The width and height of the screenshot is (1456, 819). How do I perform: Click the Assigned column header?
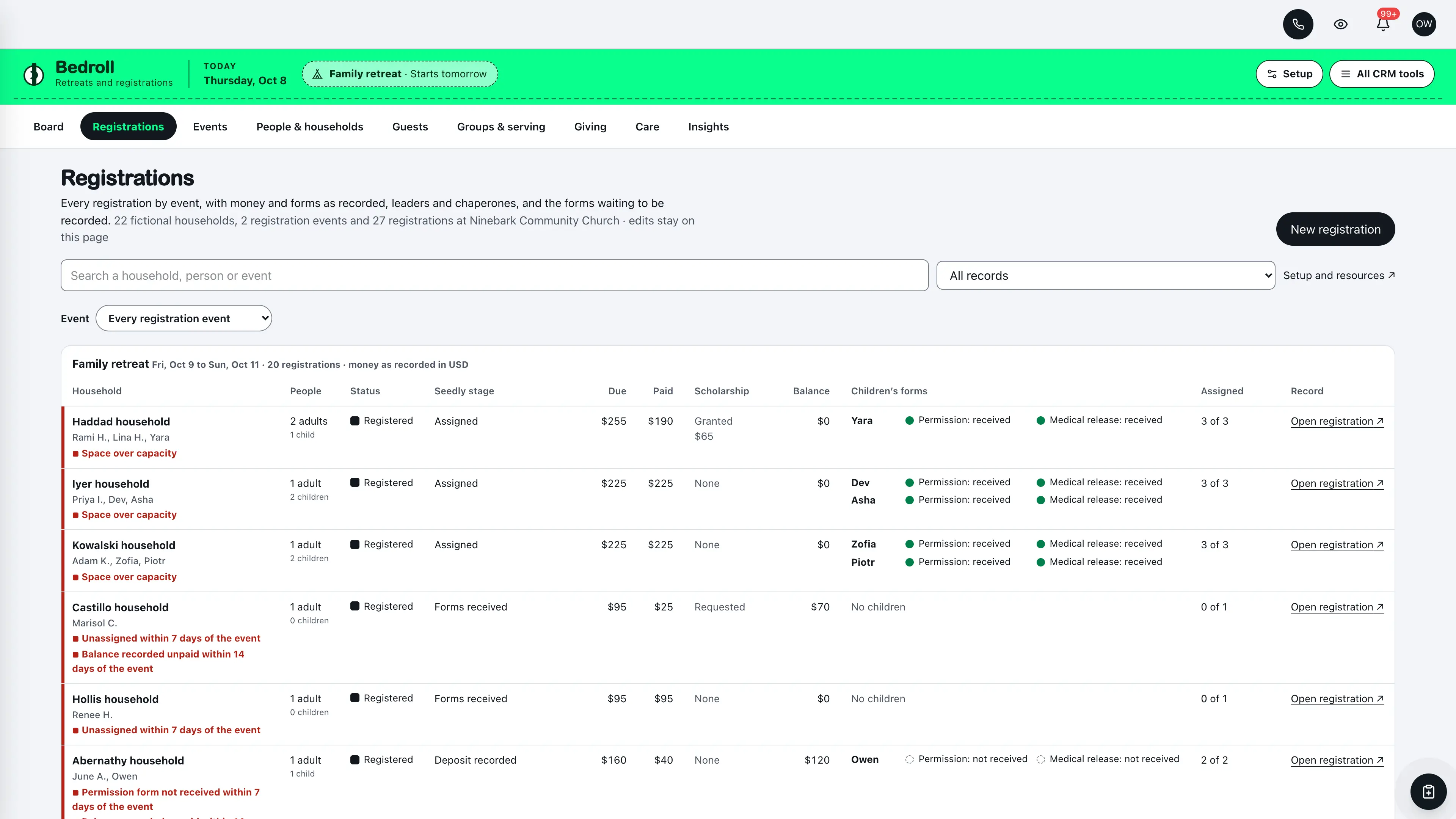tap(1222, 391)
